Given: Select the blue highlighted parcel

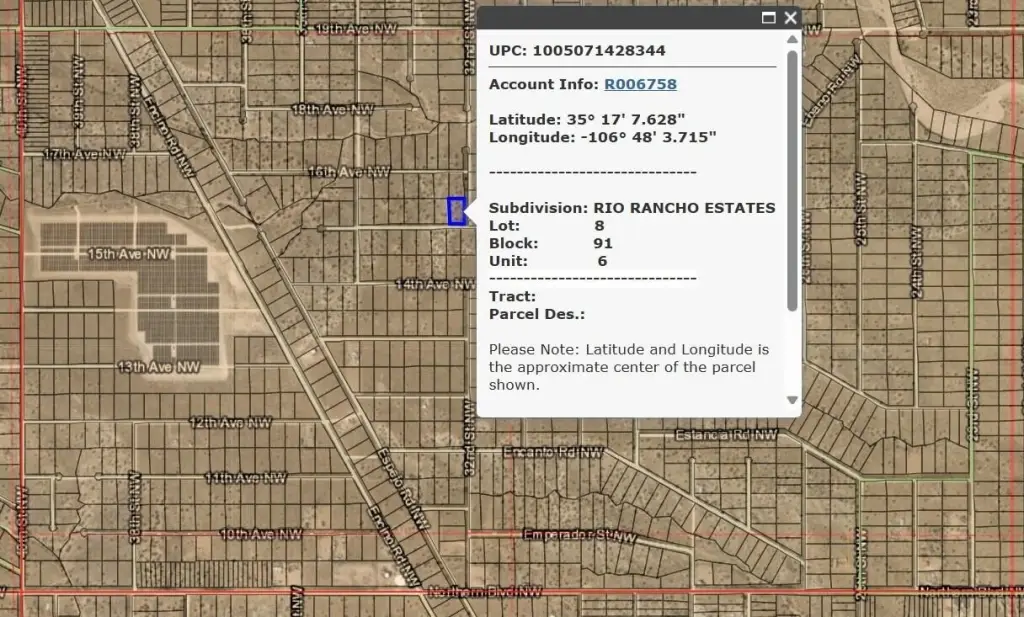Looking at the screenshot, I should point(457,211).
